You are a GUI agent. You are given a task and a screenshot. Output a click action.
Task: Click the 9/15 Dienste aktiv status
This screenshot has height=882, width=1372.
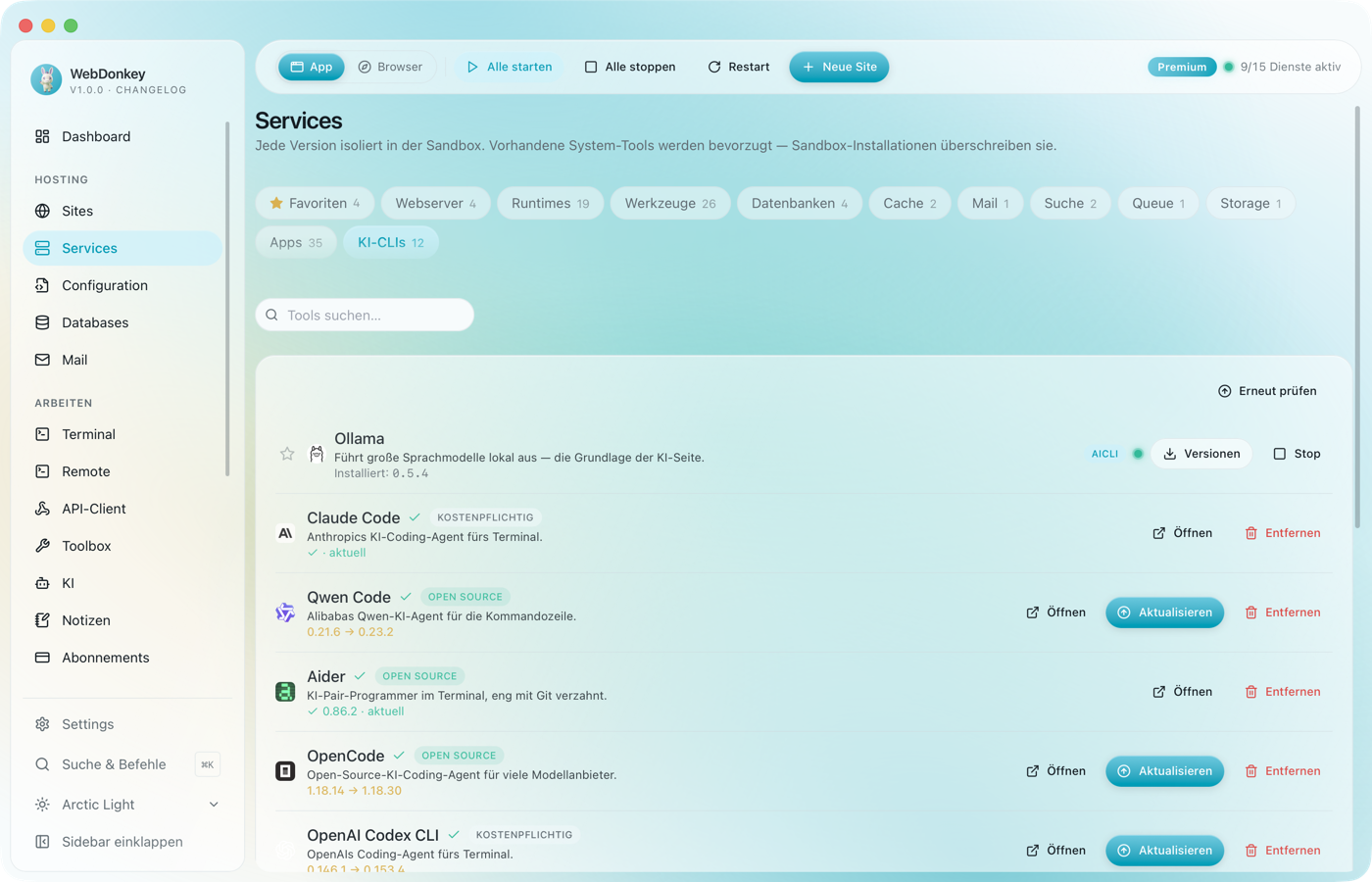[1282, 67]
